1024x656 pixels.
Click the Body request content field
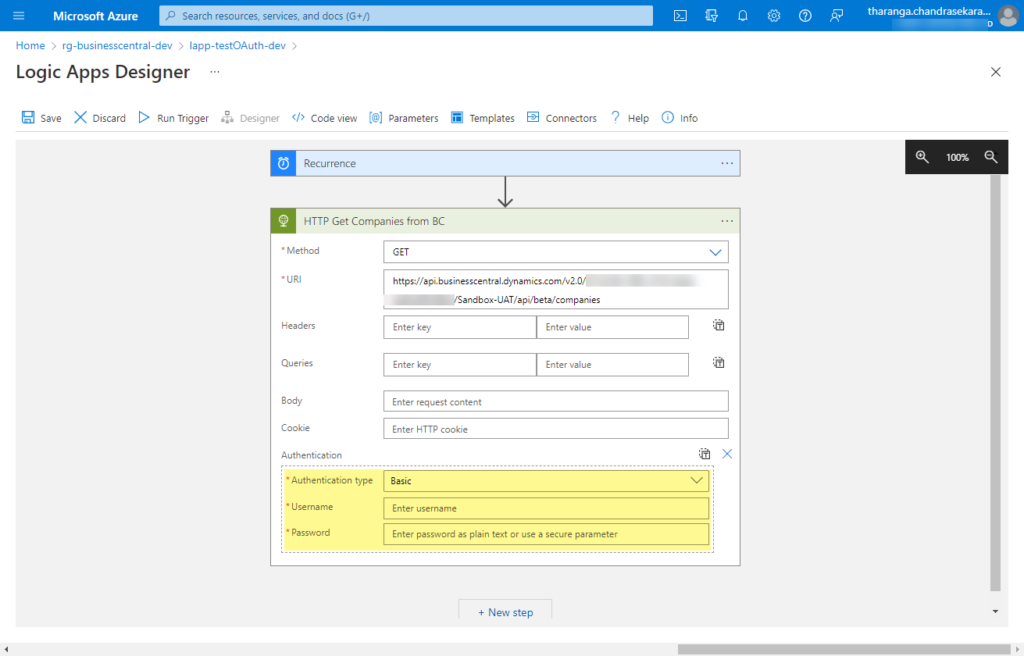pyautogui.click(x=556, y=401)
